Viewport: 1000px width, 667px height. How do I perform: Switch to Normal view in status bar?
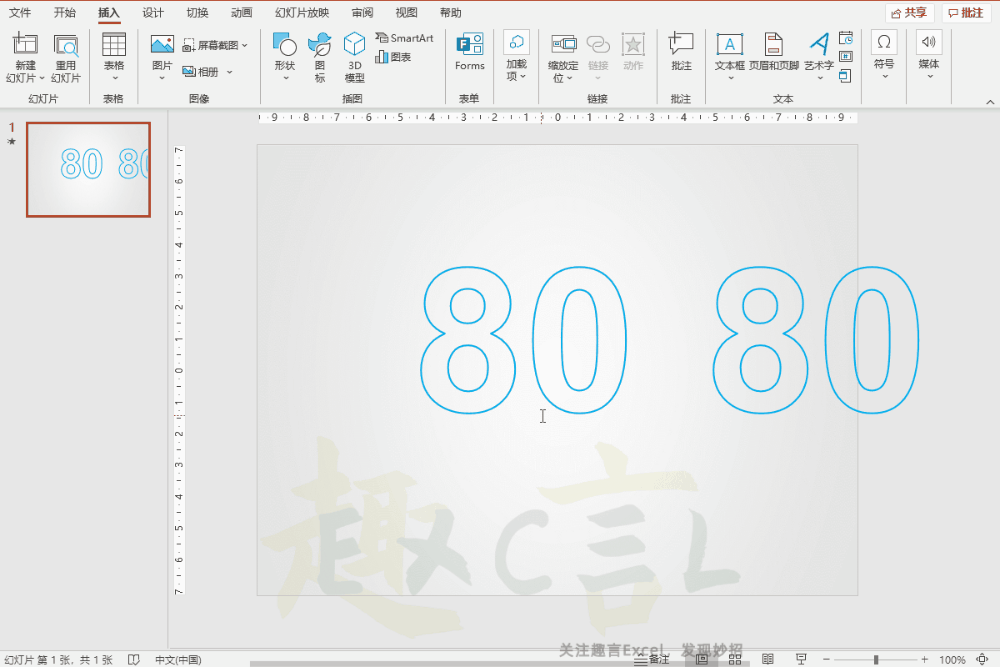click(x=702, y=659)
